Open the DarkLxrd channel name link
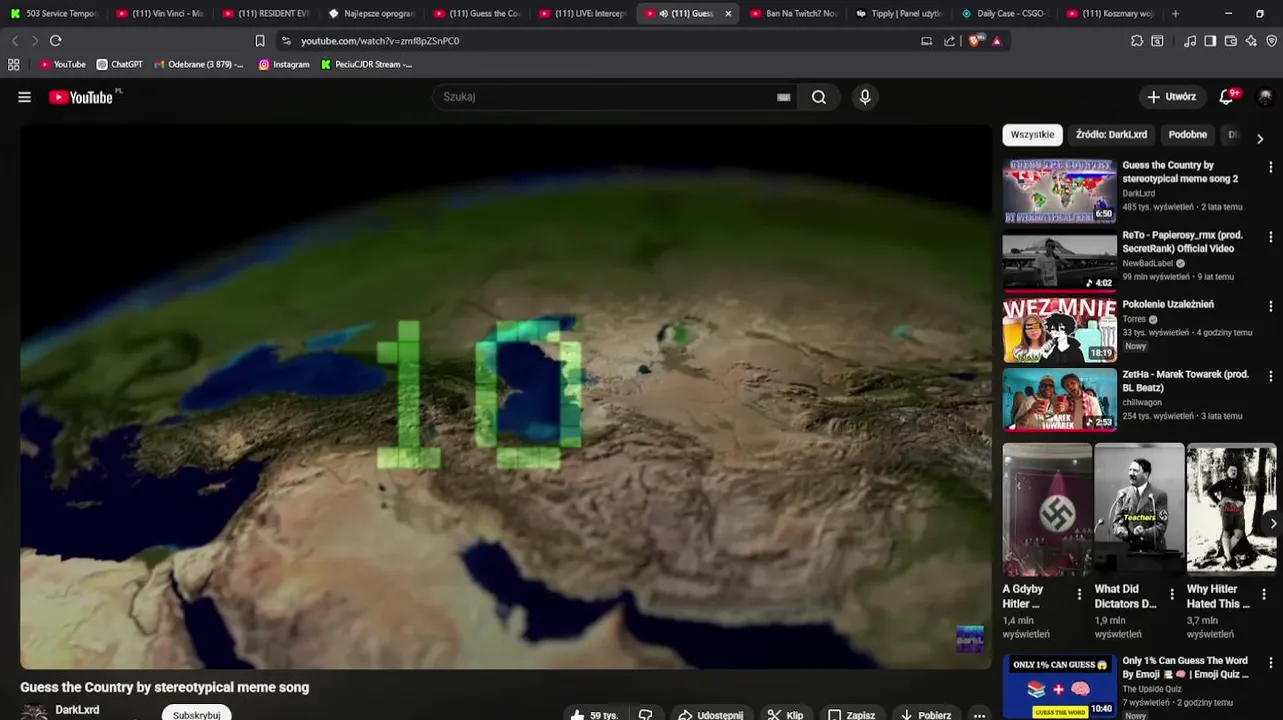The image size is (1283, 720). coord(77,710)
